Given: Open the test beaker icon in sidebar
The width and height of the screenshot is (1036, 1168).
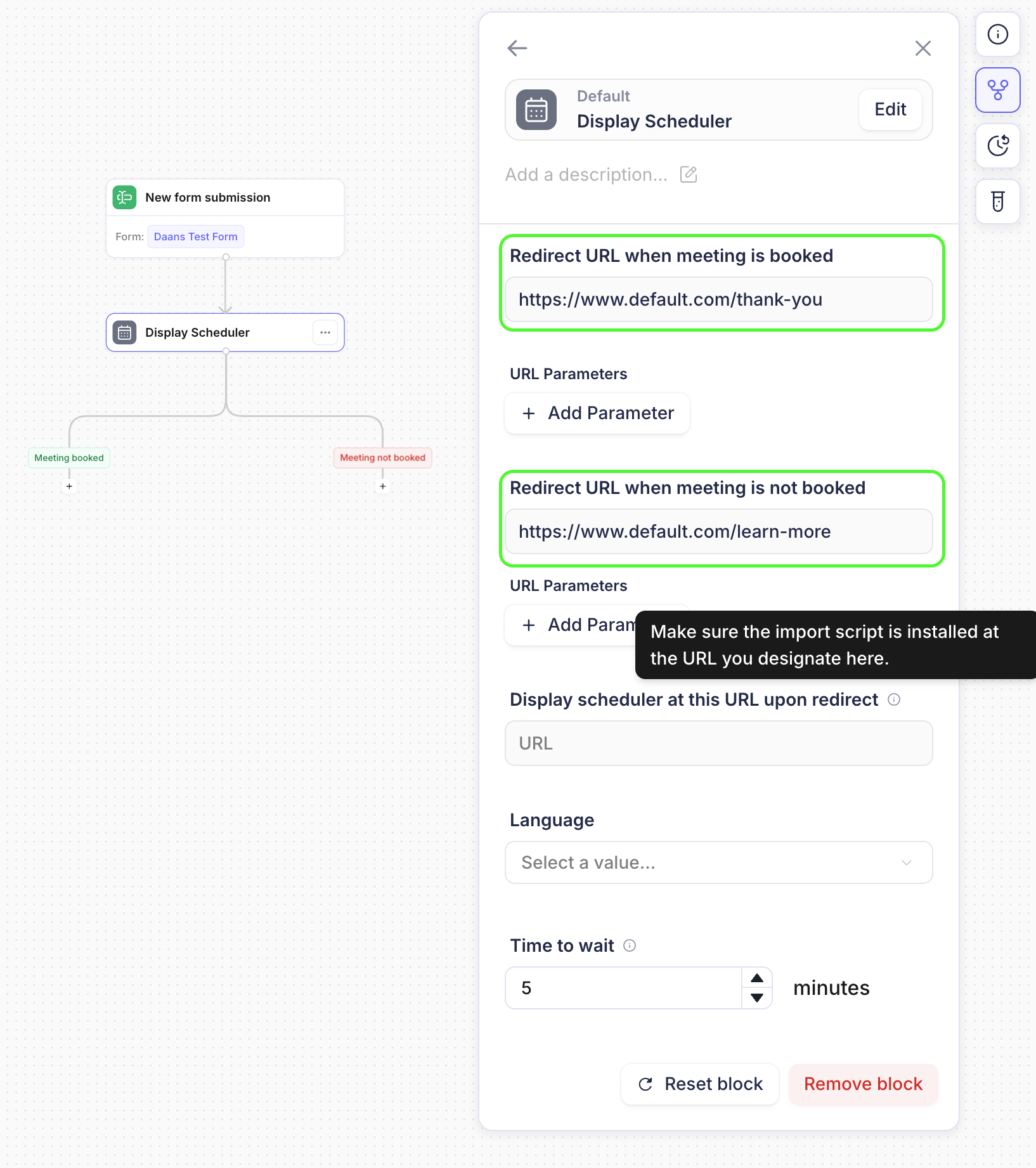Looking at the screenshot, I should (x=997, y=202).
